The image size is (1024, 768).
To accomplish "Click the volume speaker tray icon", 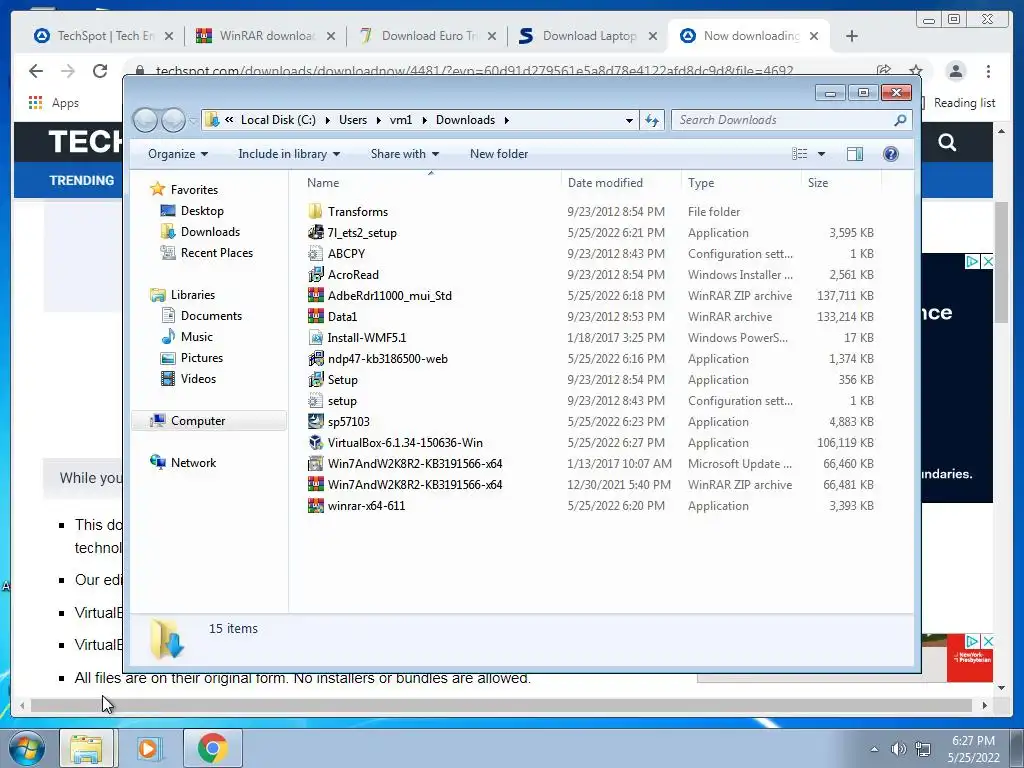I will (x=899, y=749).
